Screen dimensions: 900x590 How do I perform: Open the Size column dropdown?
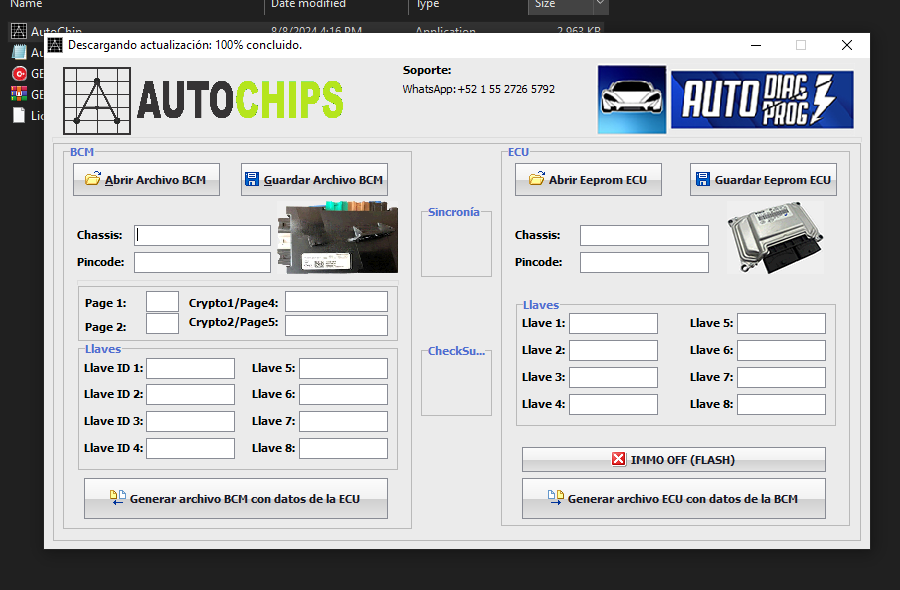click(x=598, y=7)
